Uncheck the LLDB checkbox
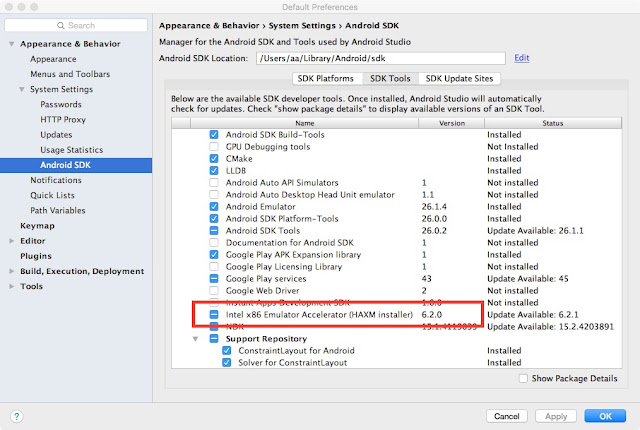This screenshot has width=640, height=430. [214, 171]
